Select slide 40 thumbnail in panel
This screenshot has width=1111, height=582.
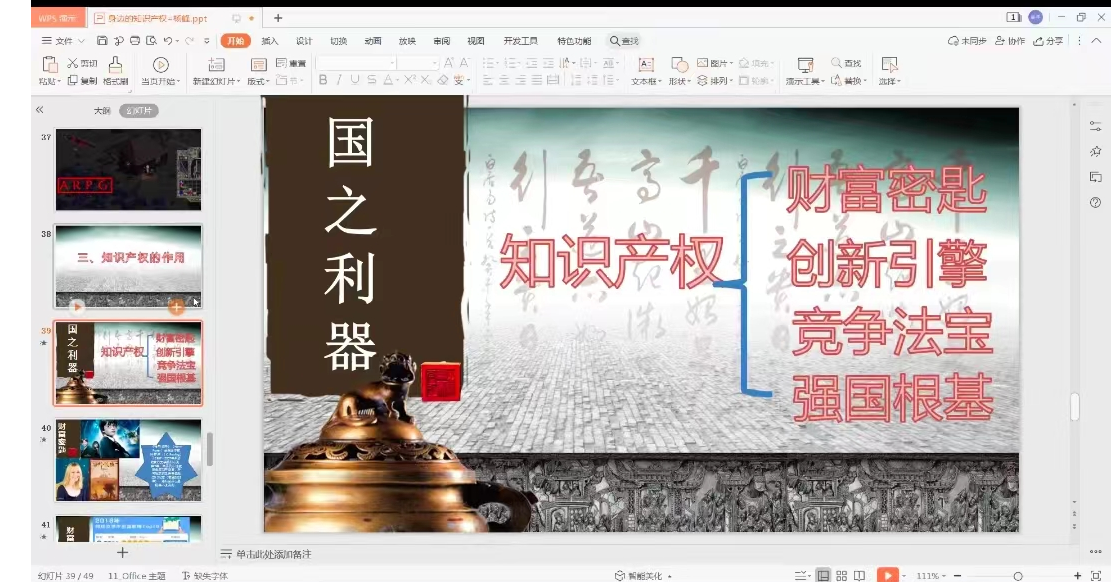coord(128,459)
